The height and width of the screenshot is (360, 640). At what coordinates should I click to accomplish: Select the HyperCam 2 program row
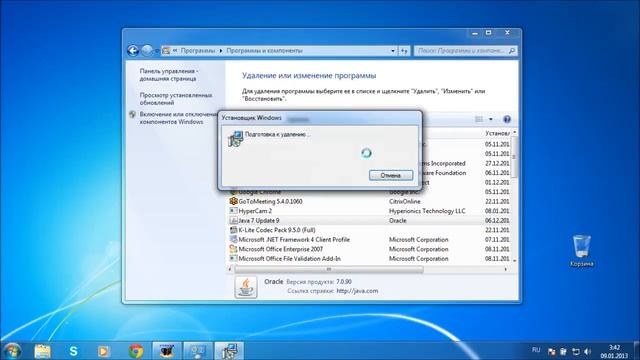[x=369, y=211]
